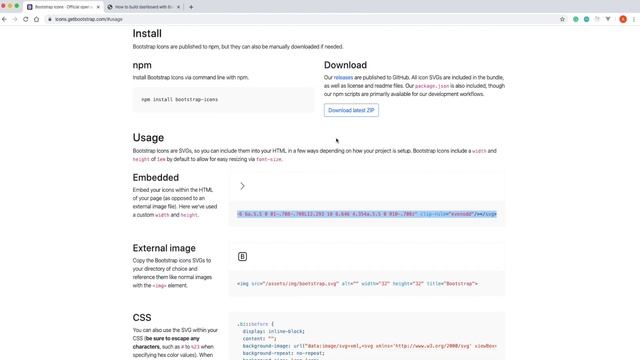Click the img src external image code
640x360 pixels.
[x=357, y=284]
